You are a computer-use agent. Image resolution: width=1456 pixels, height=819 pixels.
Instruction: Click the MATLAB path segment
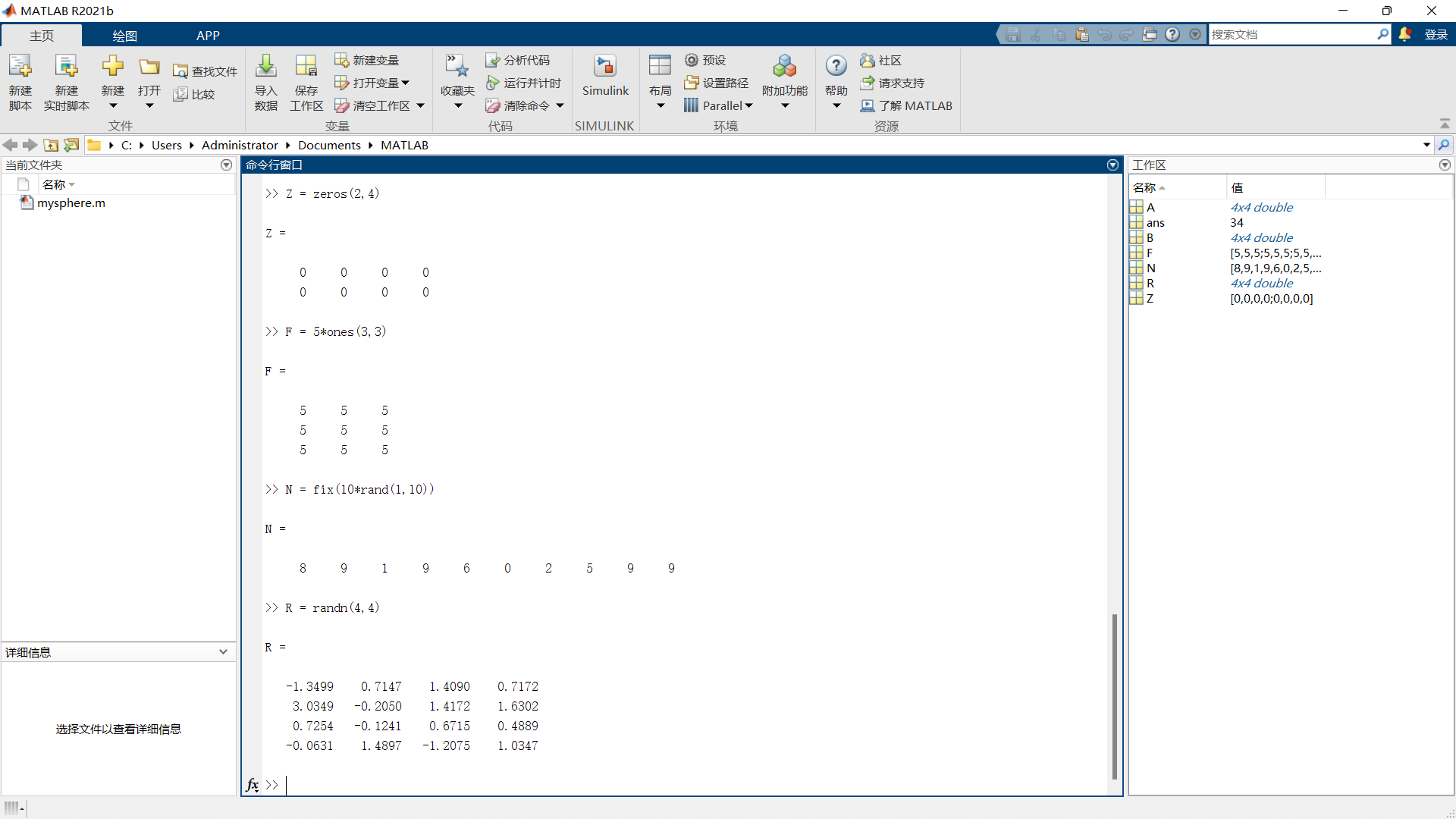[x=404, y=145]
